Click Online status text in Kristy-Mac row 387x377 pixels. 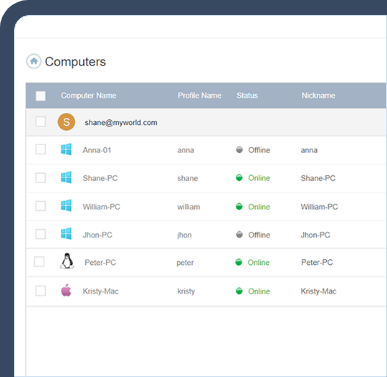(x=259, y=291)
